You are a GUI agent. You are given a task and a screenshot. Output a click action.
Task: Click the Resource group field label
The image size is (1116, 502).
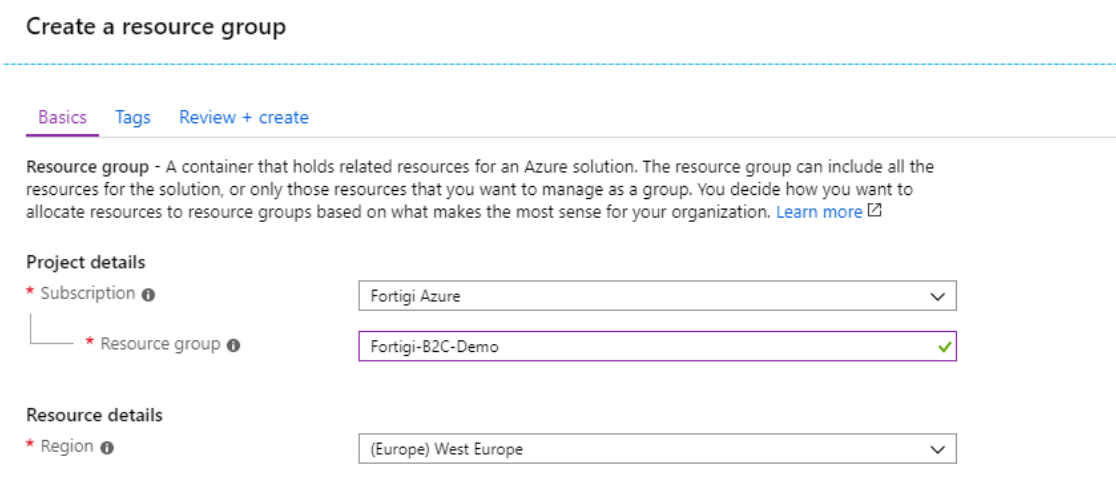pos(160,344)
